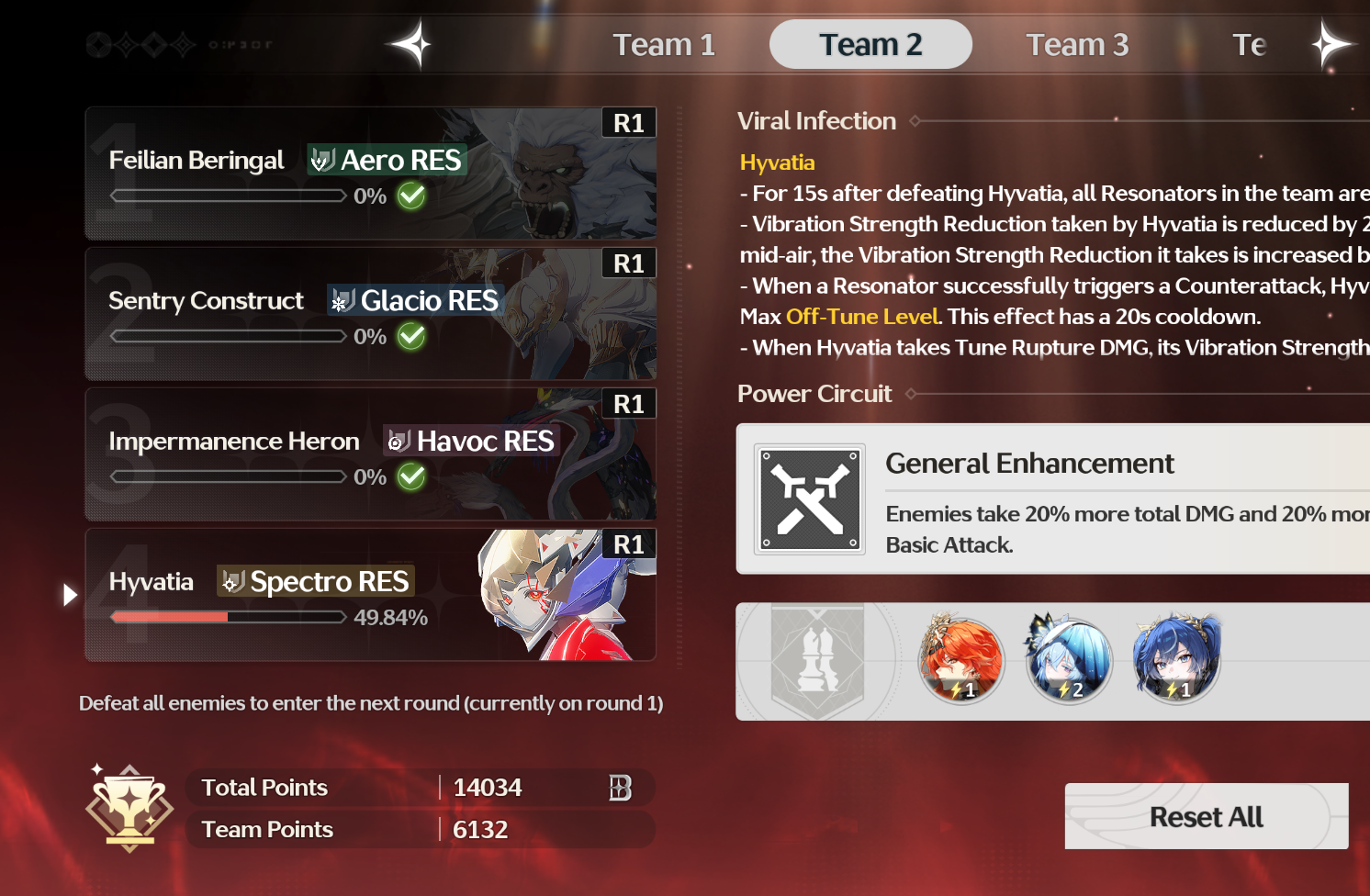The height and width of the screenshot is (896, 1370).
Task: Click the right star arrow after the tabs
Action: [x=1331, y=44]
